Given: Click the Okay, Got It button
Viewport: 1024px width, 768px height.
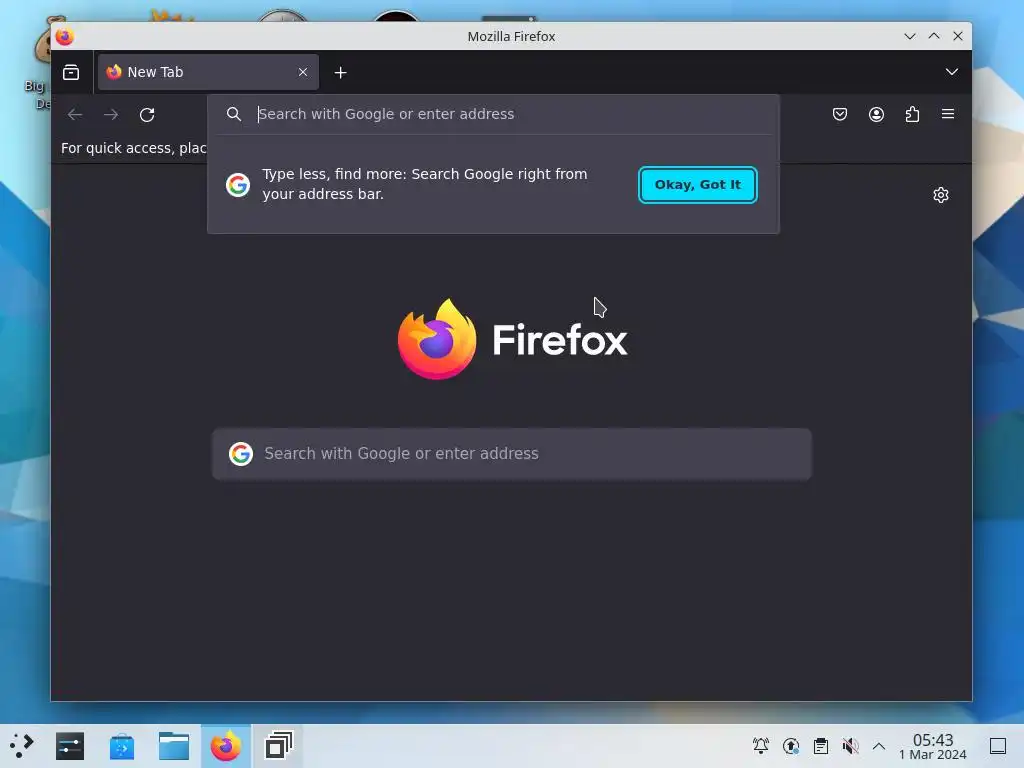Looking at the screenshot, I should (697, 185).
